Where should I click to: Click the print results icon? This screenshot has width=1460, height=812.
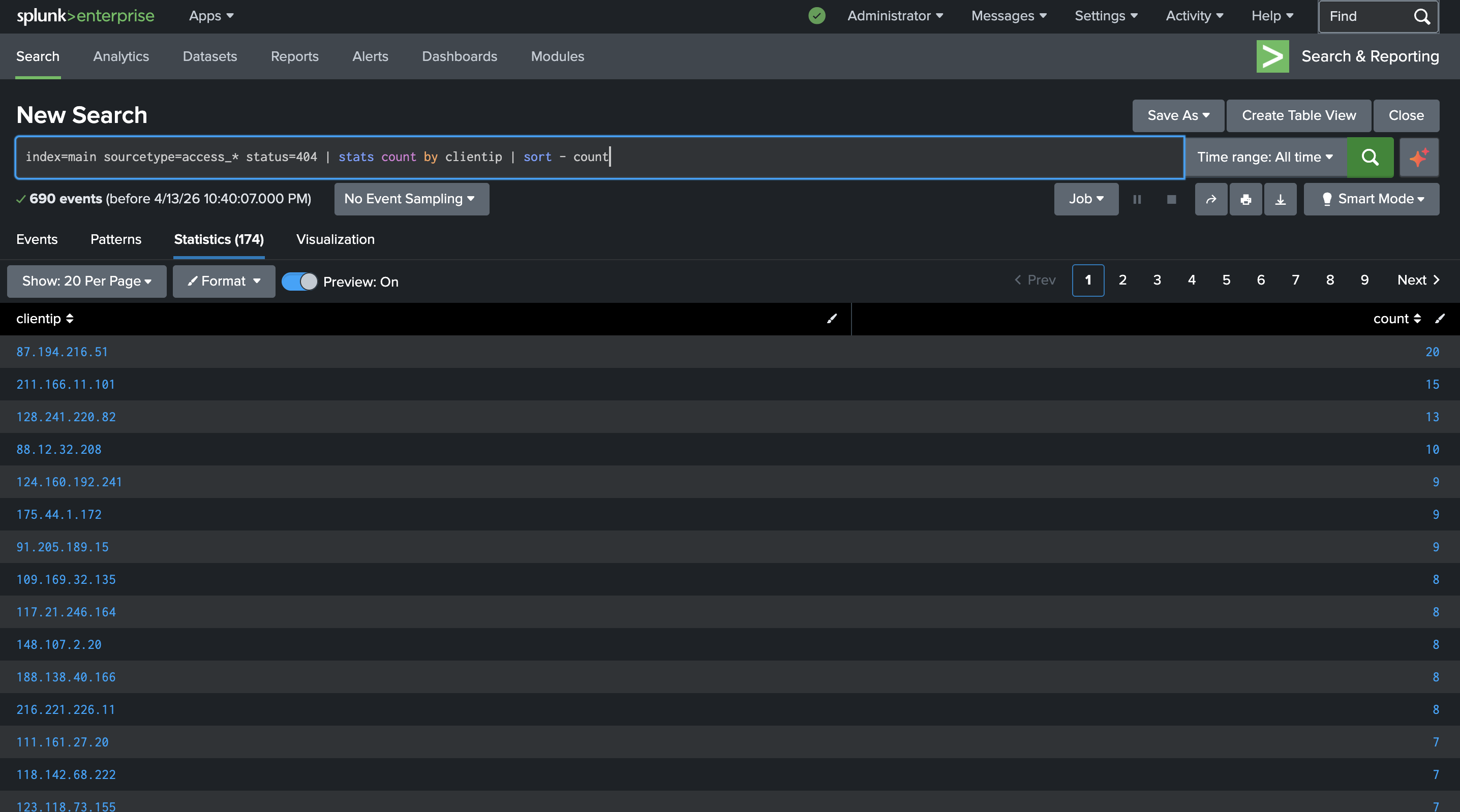(x=1245, y=199)
